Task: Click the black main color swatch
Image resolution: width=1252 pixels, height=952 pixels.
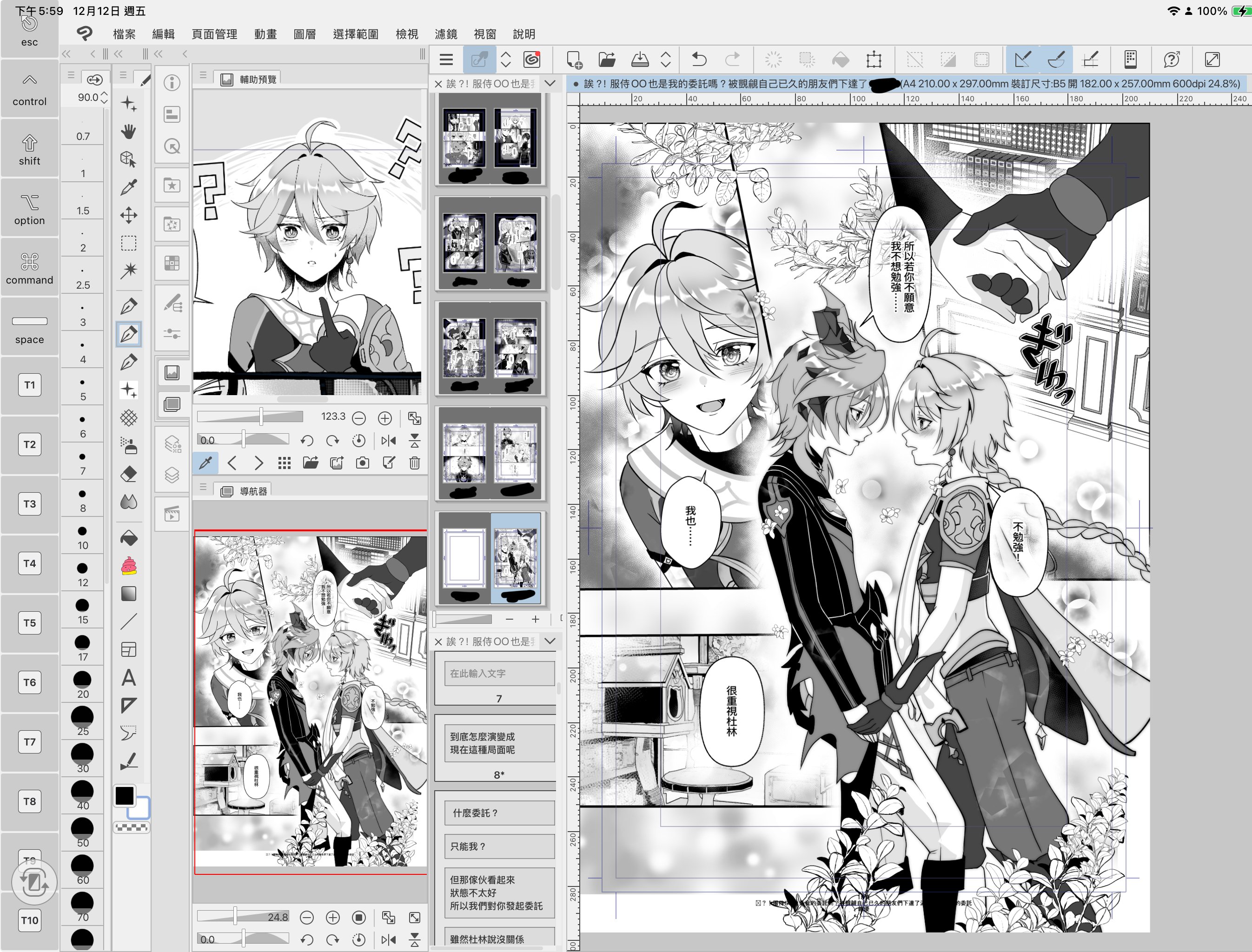Action: point(124,796)
